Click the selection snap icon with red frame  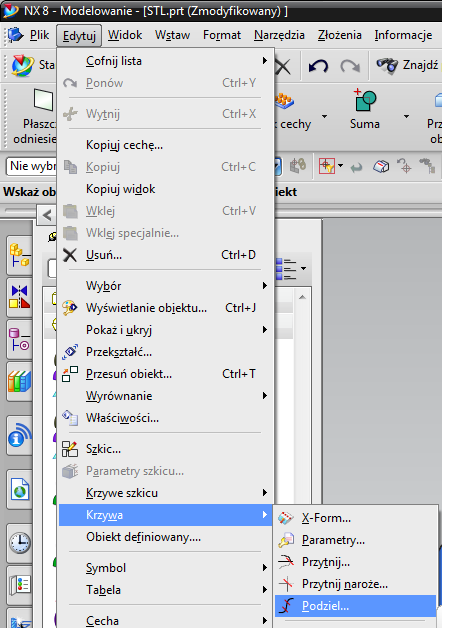326,166
